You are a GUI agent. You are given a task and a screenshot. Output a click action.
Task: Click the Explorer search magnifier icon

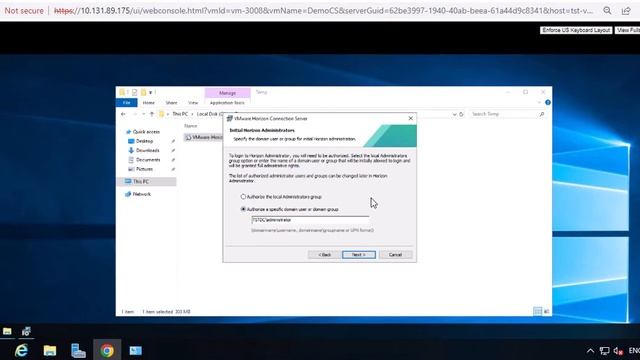point(542,114)
